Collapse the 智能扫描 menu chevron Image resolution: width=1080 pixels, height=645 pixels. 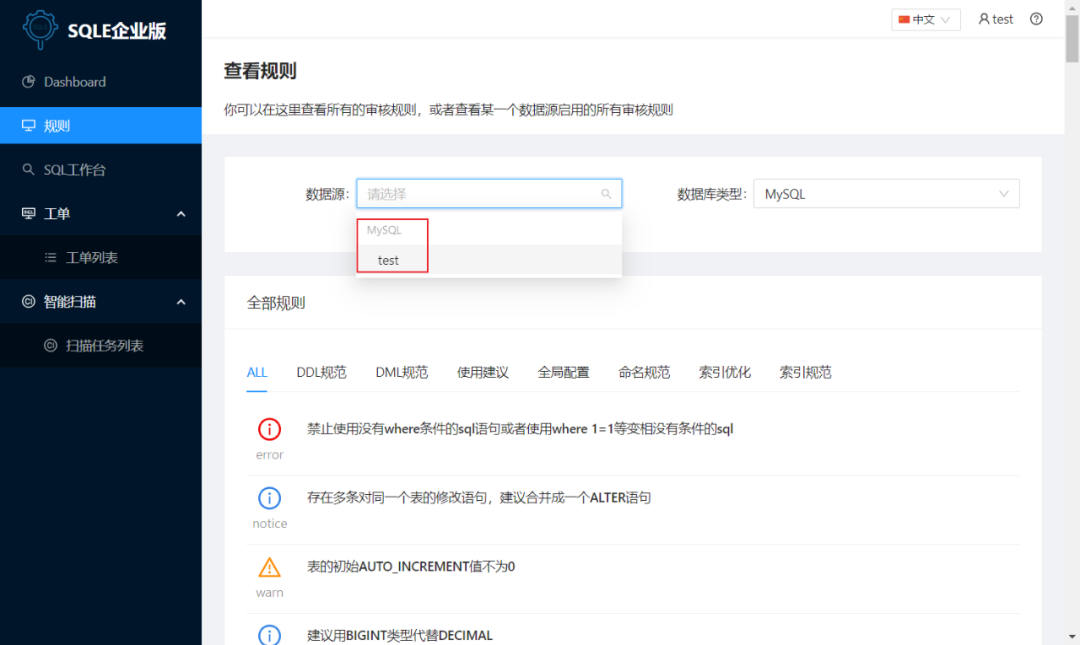181,302
